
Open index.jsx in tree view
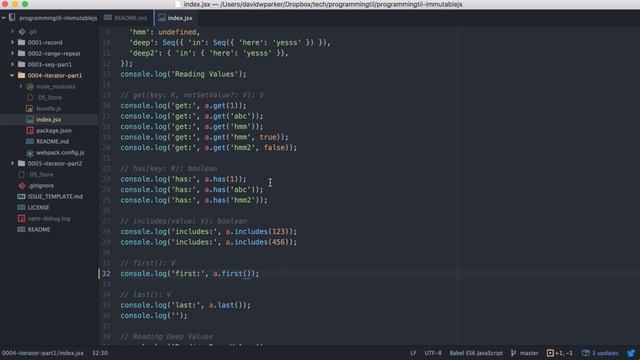point(48,120)
